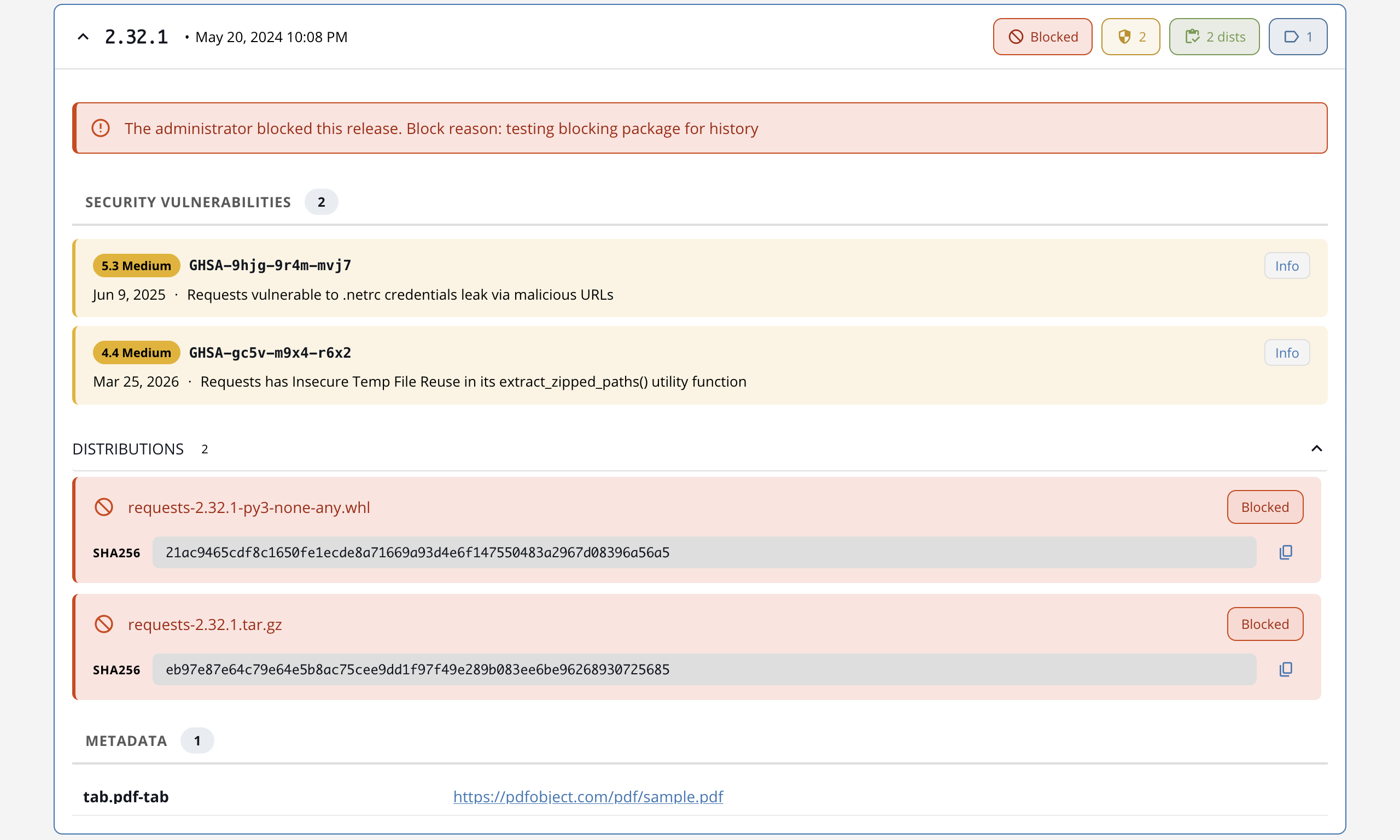This screenshot has height=840, width=1400.
Task: Click the Metadata section heading
Action: point(126,741)
